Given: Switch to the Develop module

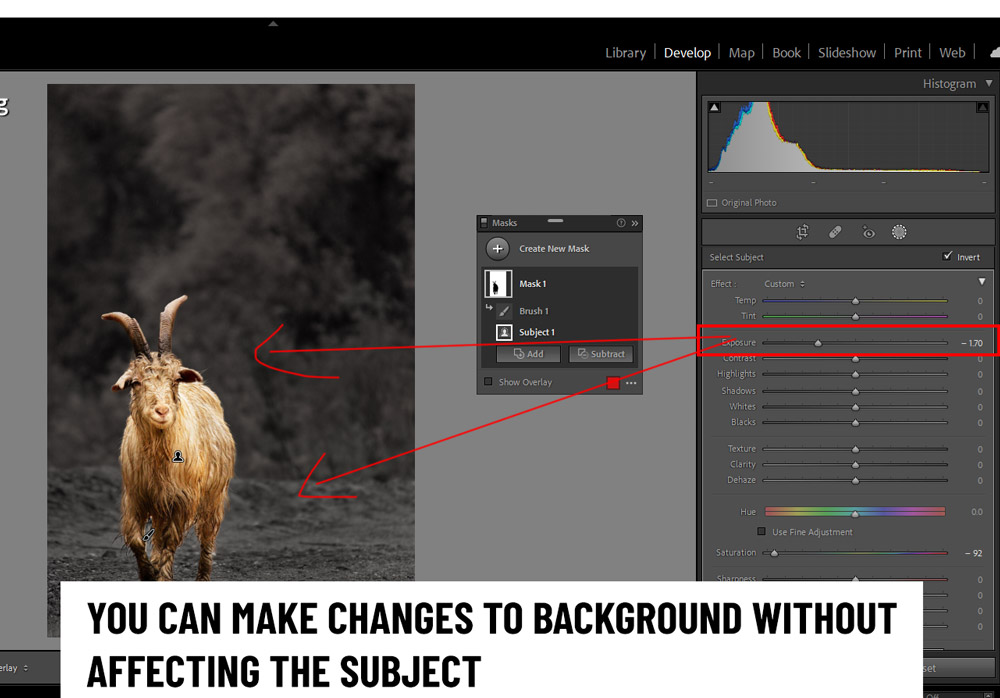Looking at the screenshot, I should tap(687, 53).
